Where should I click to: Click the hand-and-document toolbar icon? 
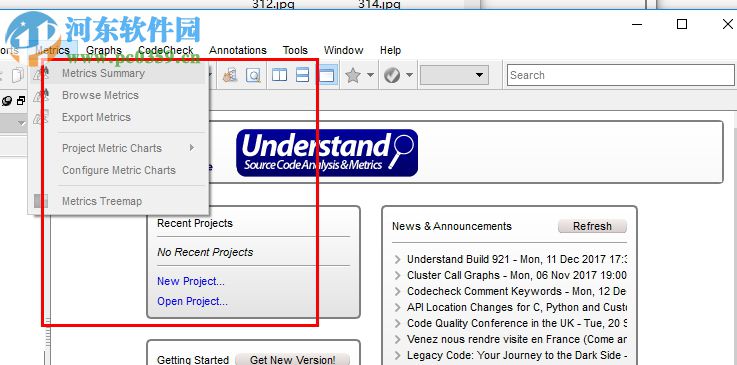230,75
